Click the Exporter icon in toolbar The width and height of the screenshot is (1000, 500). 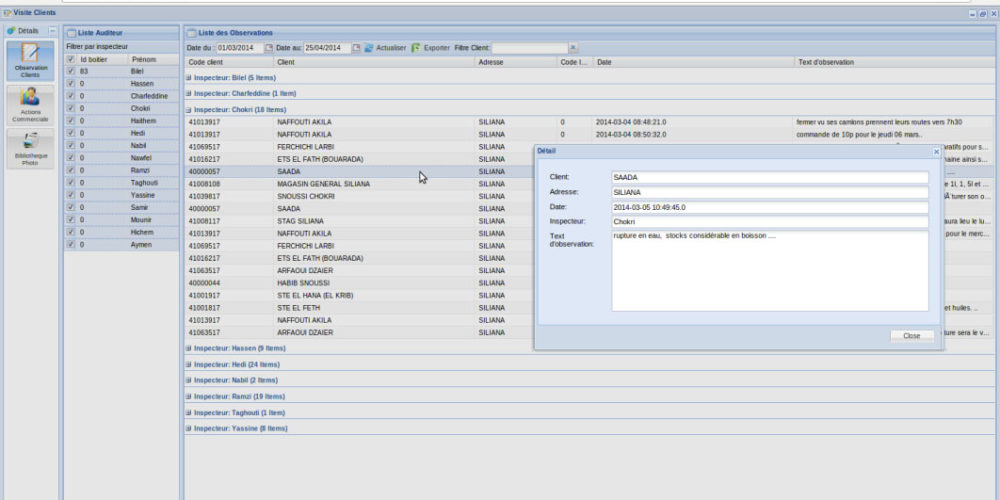[x=416, y=47]
